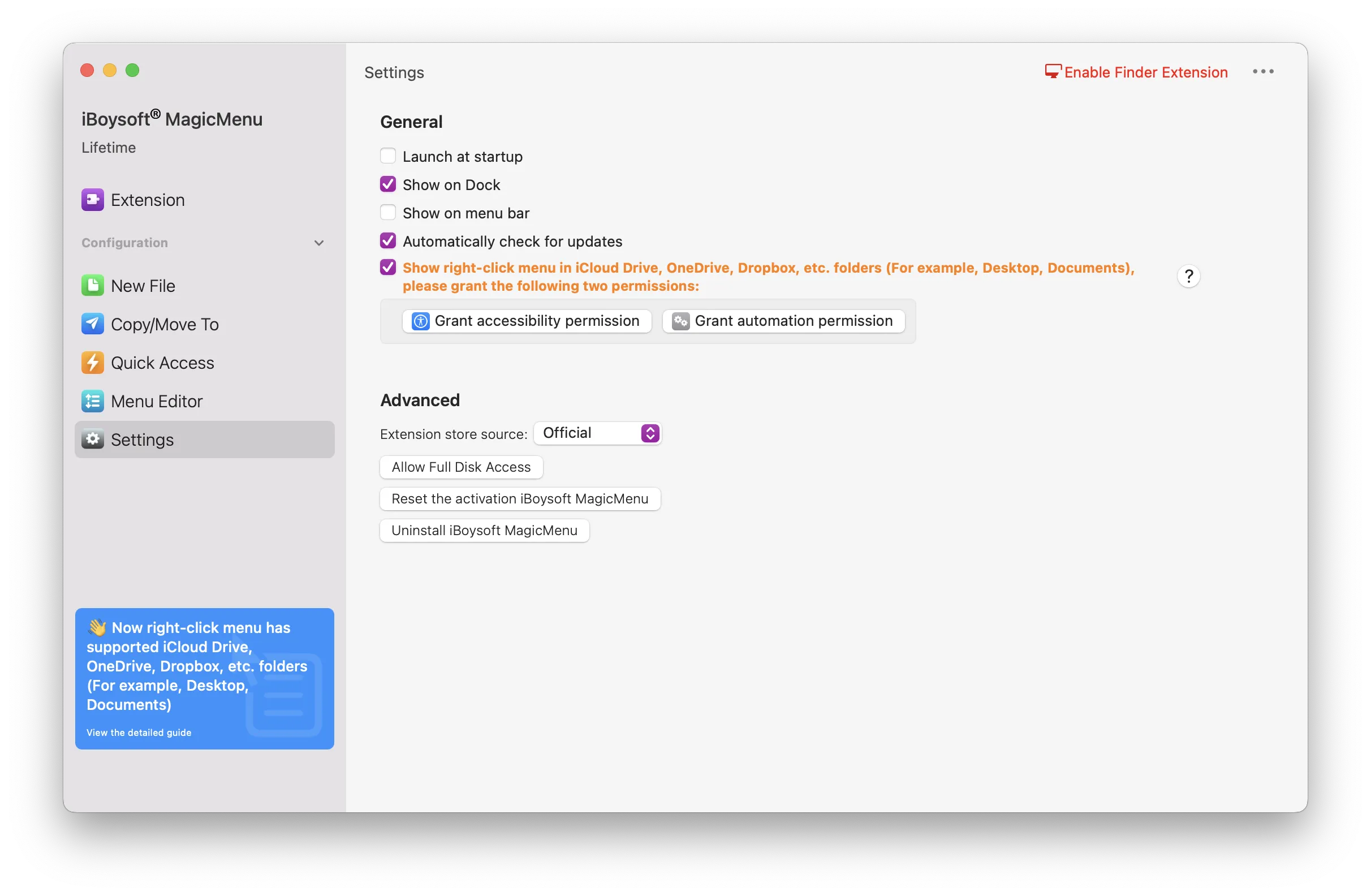Toggle the Launch at startup checkbox
The image size is (1371, 896).
pos(388,156)
